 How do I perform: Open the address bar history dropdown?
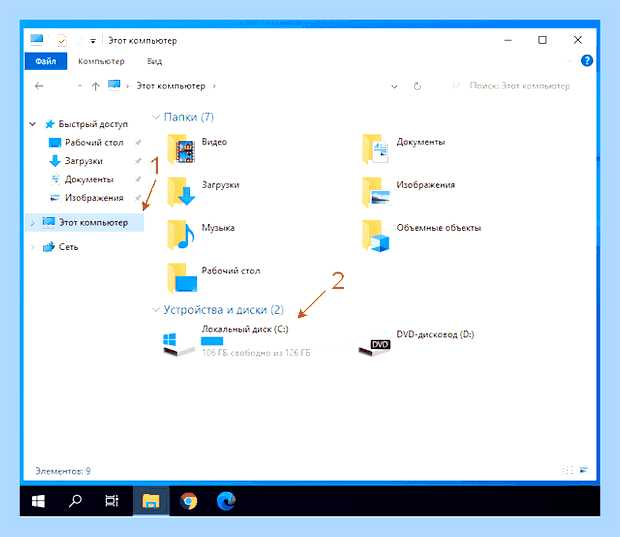tap(394, 86)
